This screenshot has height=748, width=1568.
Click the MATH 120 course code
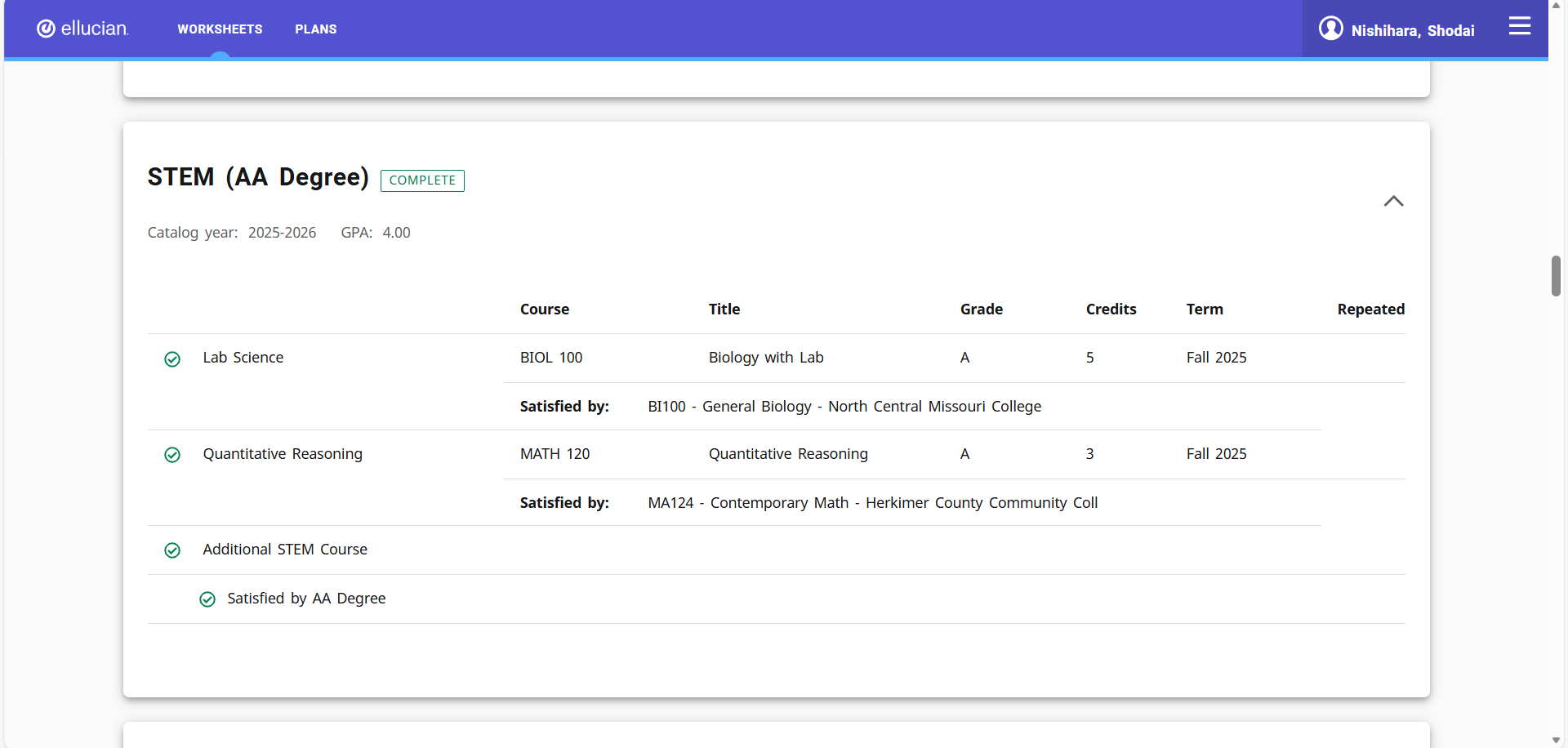tap(555, 454)
